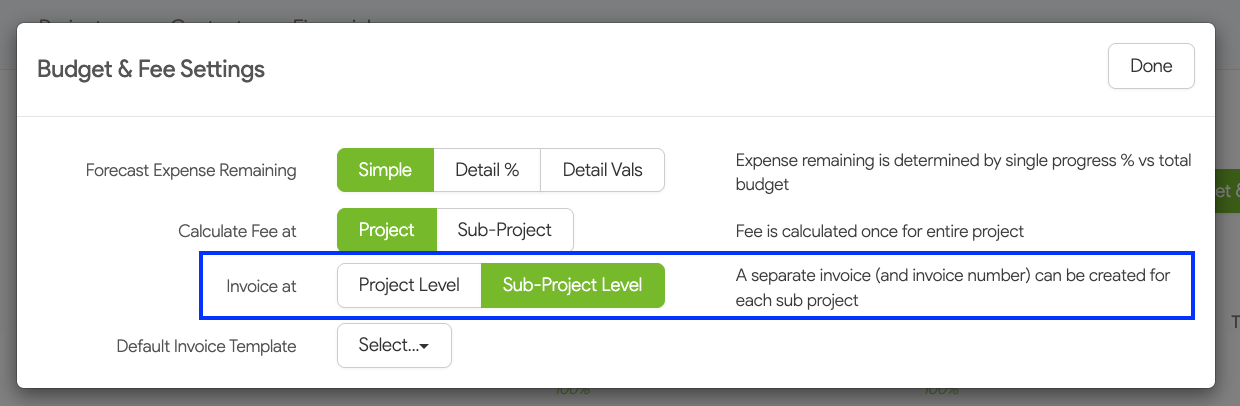Choose Sub-Project Level invoicing
The width and height of the screenshot is (1240, 406).
[x=573, y=285]
